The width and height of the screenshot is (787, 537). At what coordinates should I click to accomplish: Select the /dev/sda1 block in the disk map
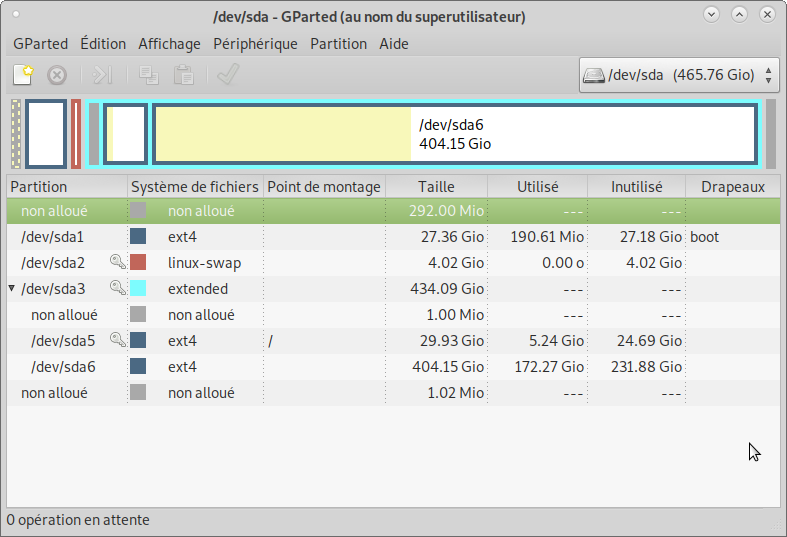click(x=46, y=134)
